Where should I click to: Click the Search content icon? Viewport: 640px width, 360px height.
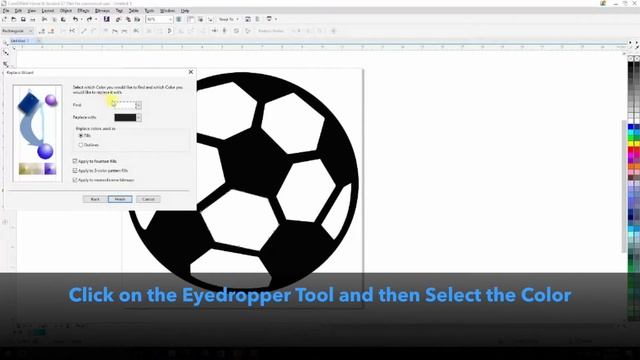tap(107, 19)
